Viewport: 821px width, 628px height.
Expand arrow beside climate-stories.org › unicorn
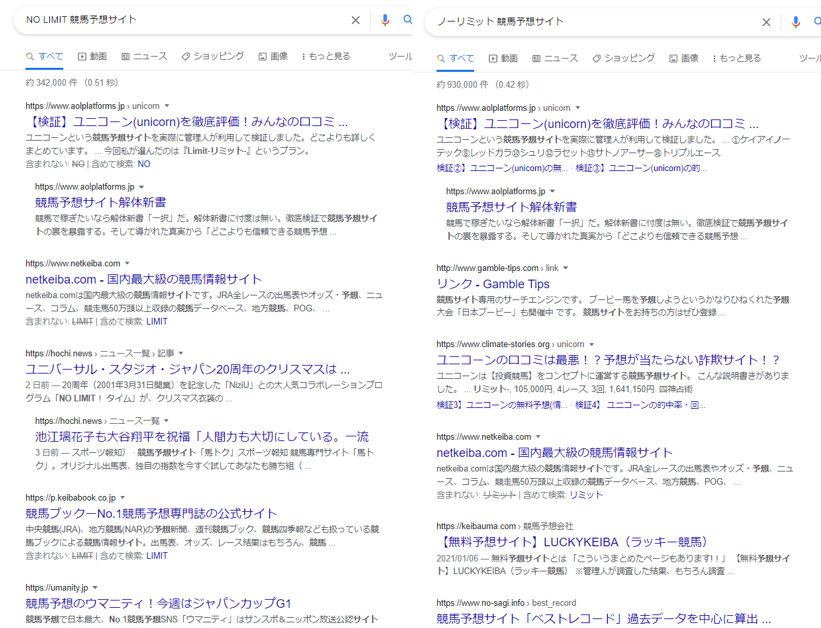pos(592,345)
